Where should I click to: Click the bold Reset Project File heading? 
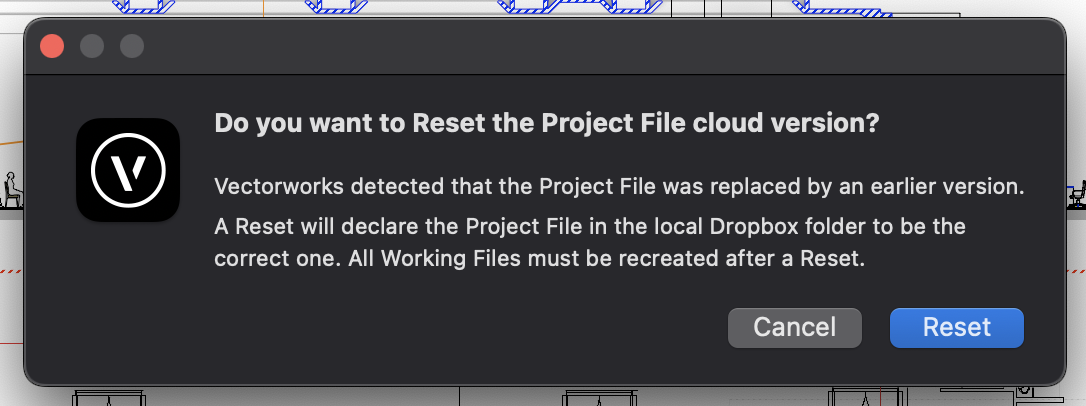tap(547, 125)
